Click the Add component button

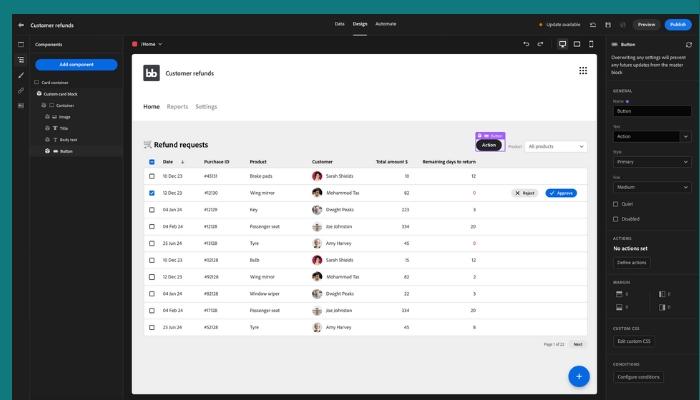tap(76, 64)
